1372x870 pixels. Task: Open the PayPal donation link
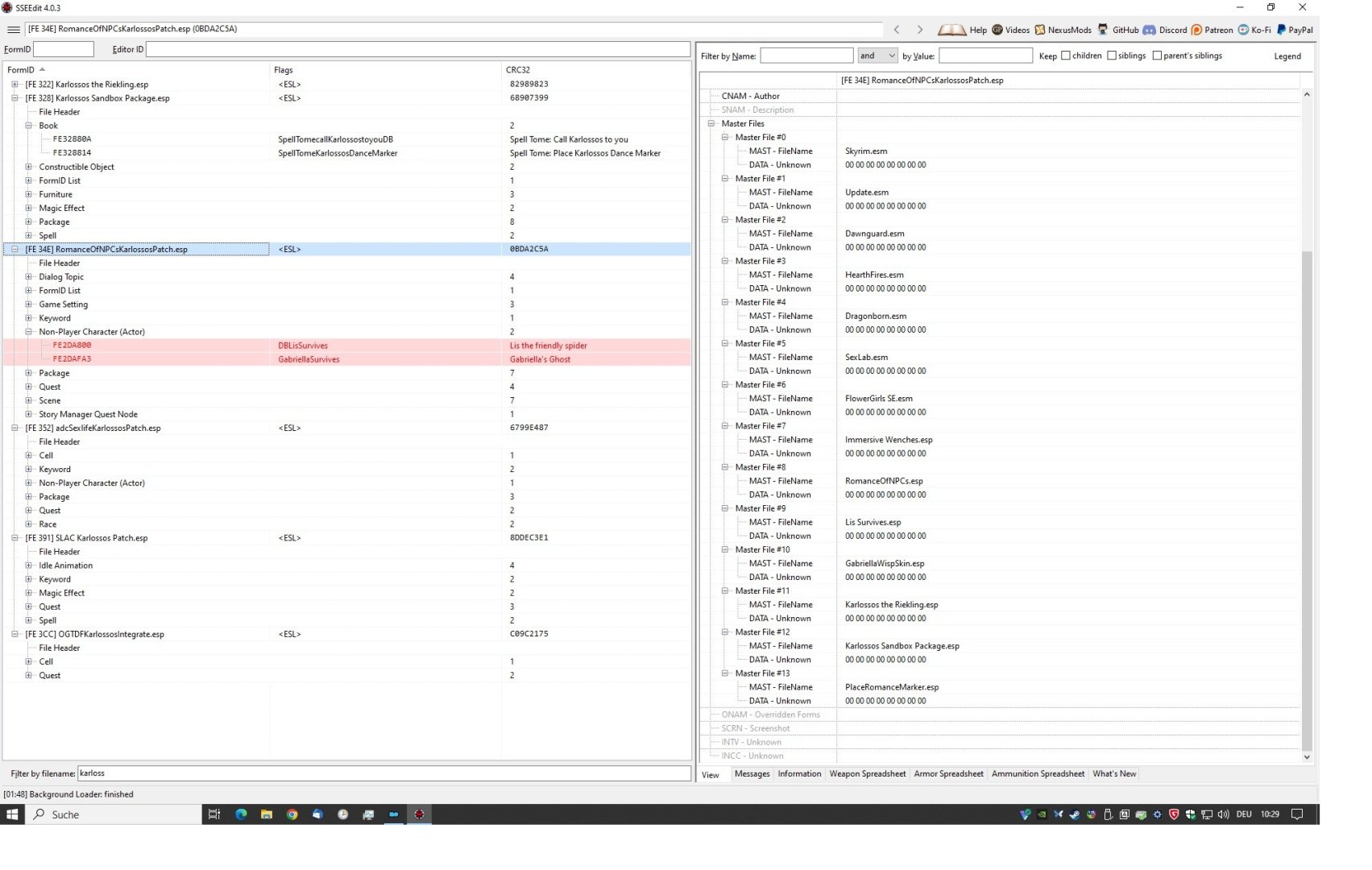pos(1294,30)
